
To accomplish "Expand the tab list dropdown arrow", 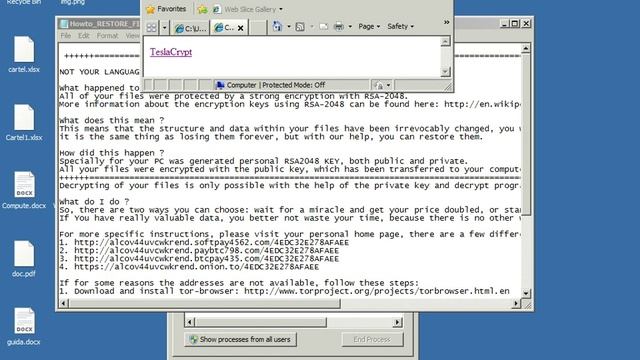I will pos(164,27).
